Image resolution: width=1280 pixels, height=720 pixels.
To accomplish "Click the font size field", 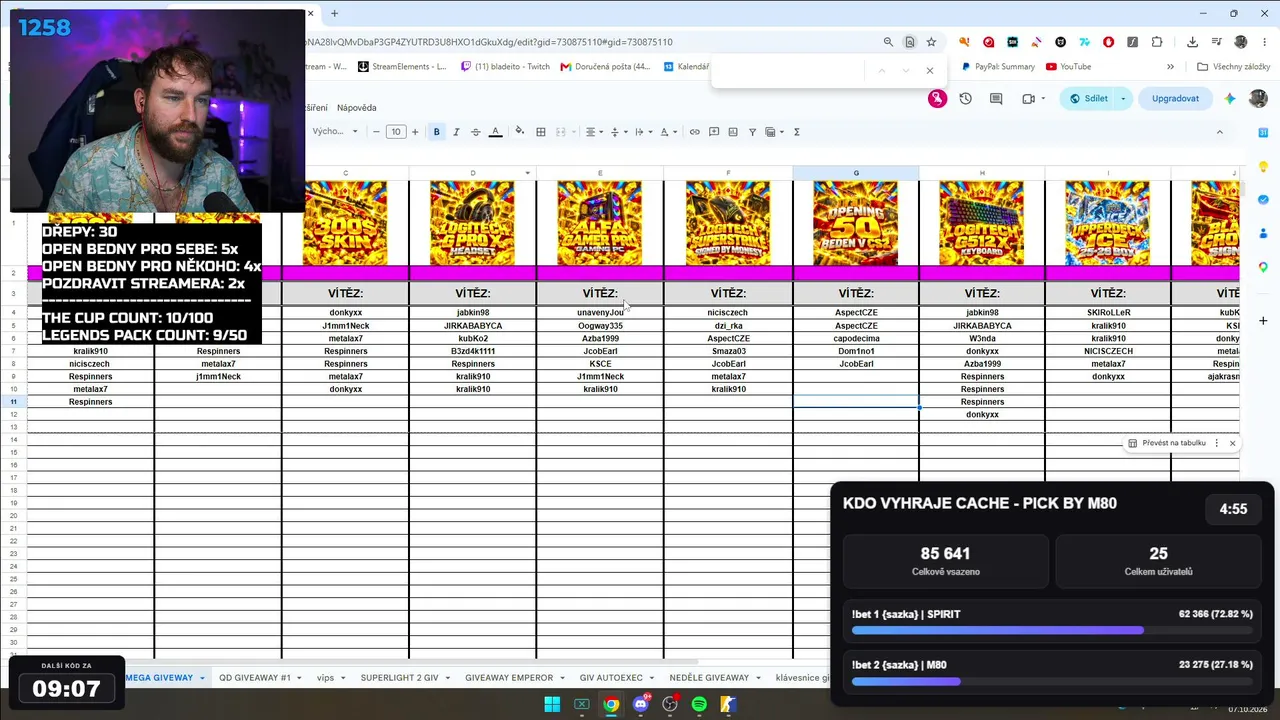I will 396,132.
